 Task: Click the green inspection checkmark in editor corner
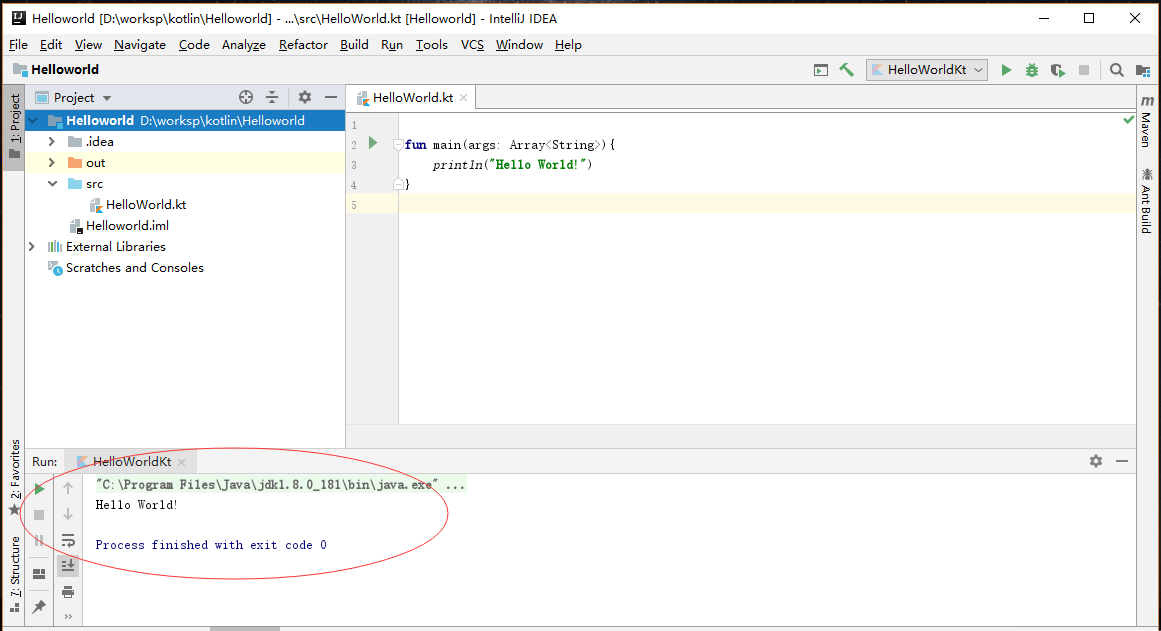[1128, 119]
